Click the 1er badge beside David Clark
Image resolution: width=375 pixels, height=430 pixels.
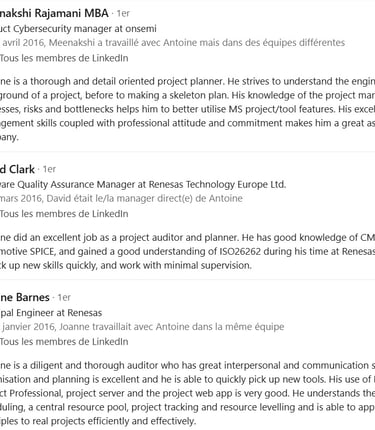(49, 169)
